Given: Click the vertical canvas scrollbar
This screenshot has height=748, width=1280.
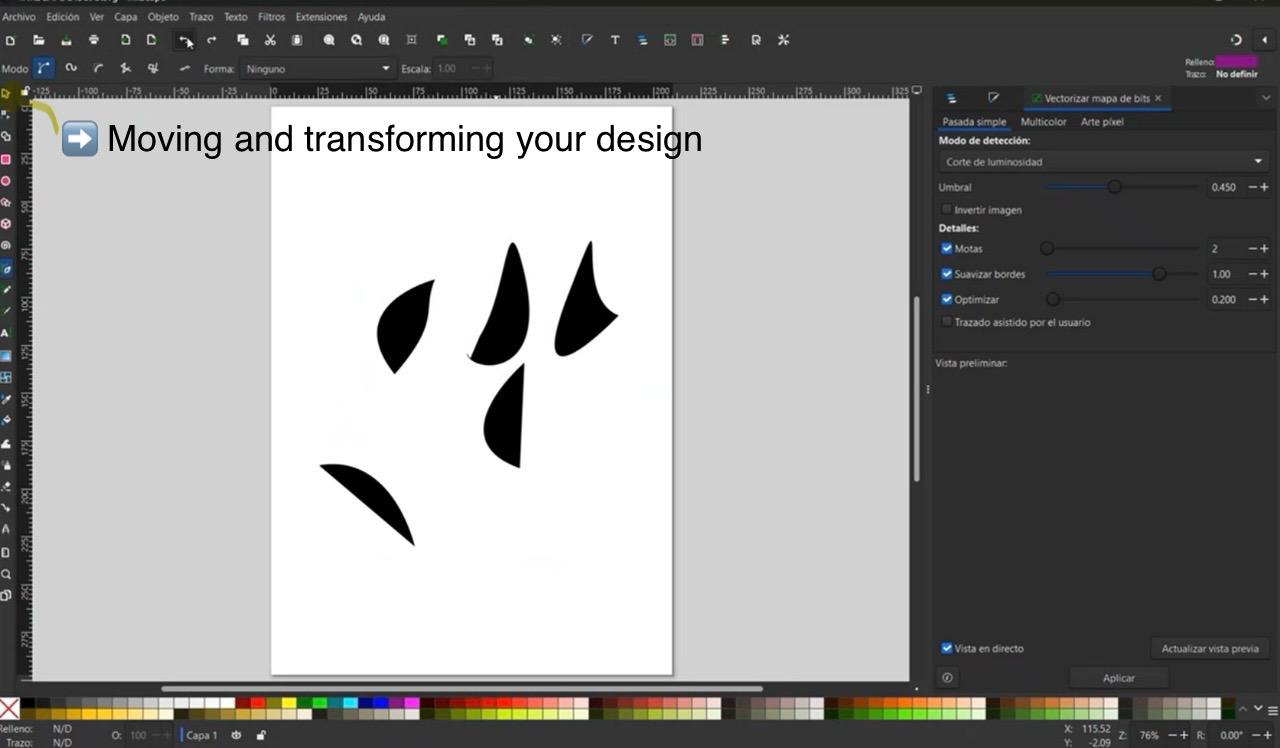Looking at the screenshot, I should (915, 390).
